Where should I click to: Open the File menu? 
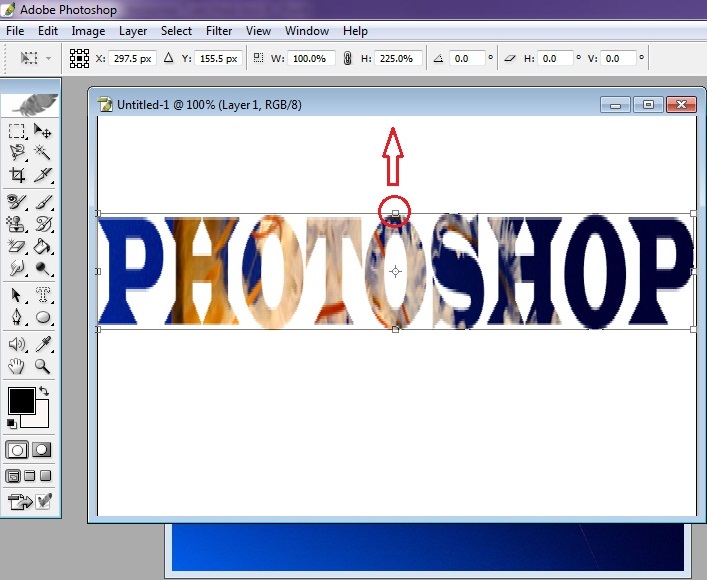(15, 31)
